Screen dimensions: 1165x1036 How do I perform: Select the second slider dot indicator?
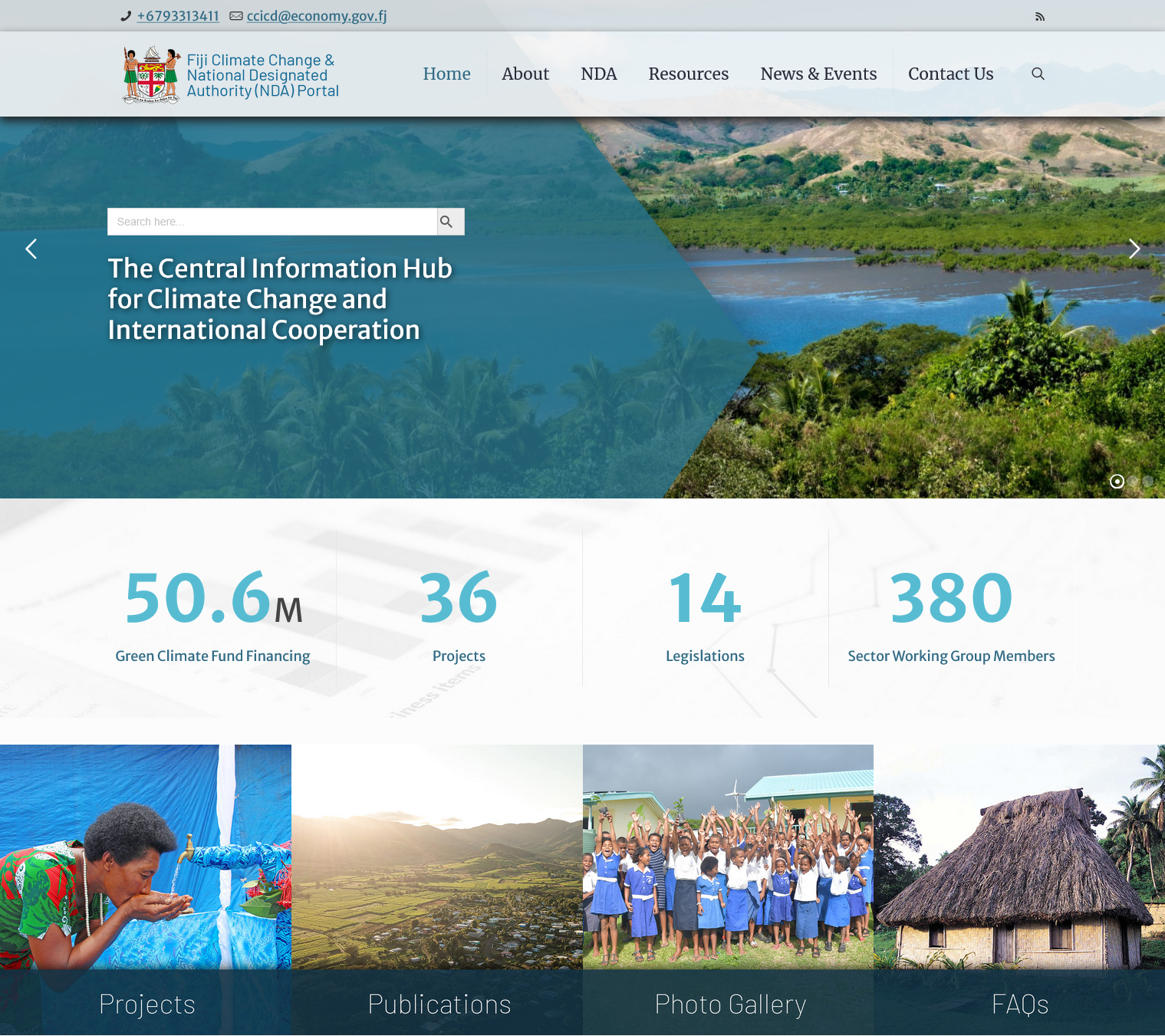pyautogui.click(x=1133, y=482)
